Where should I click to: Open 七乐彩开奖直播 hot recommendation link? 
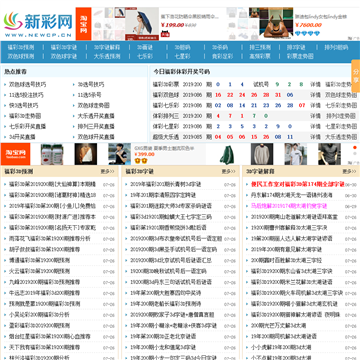point(27,126)
